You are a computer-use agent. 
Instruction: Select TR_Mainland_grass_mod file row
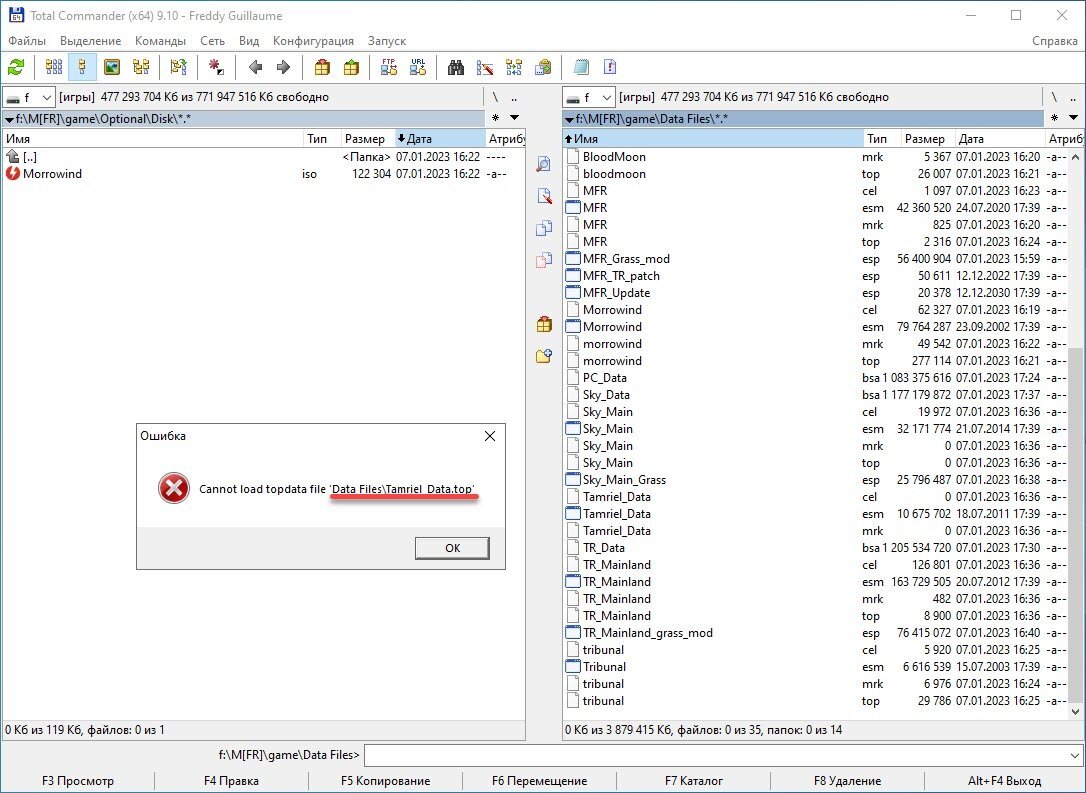click(x=816, y=633)
